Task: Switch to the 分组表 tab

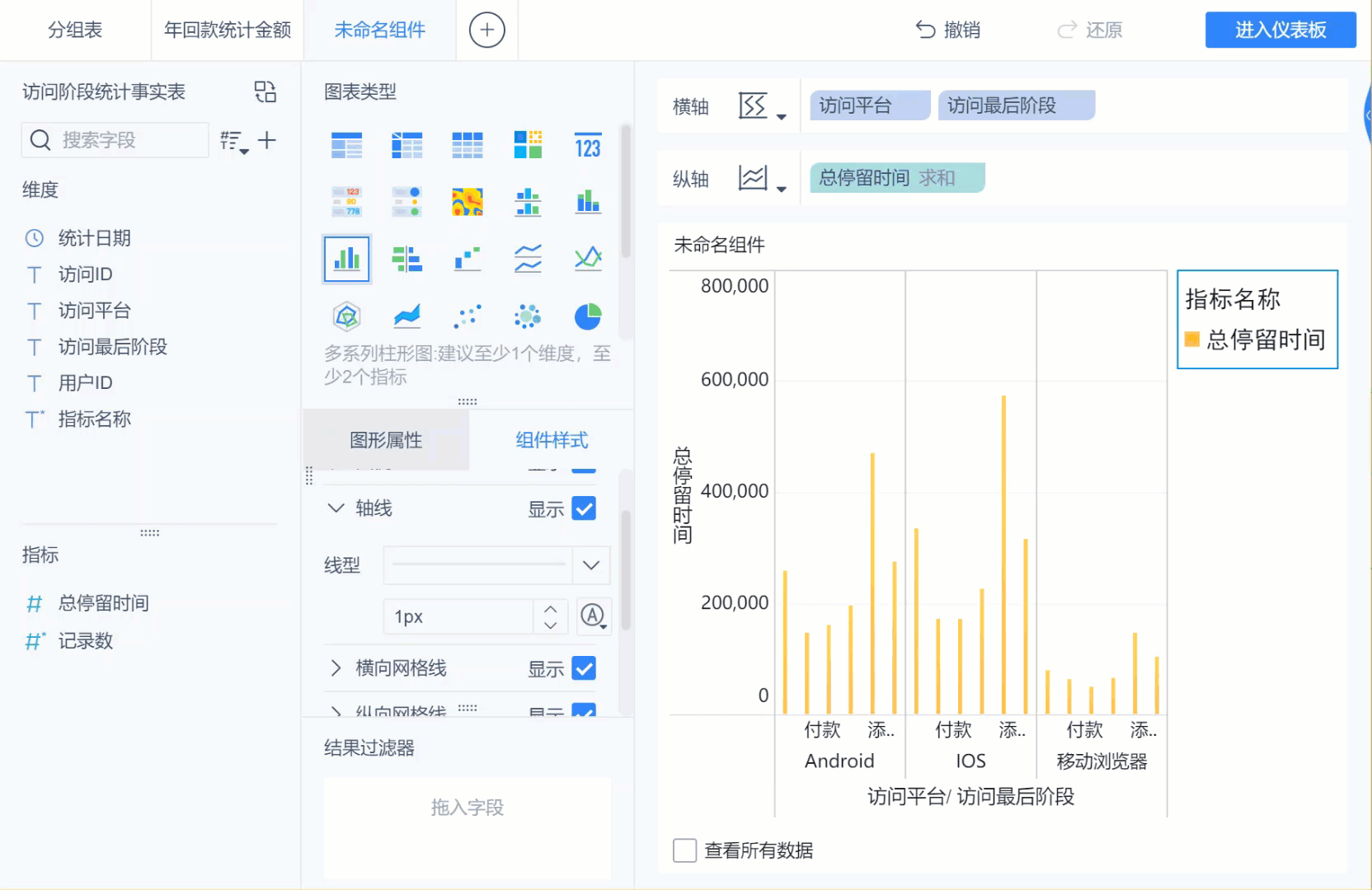Action: [75, 30]
